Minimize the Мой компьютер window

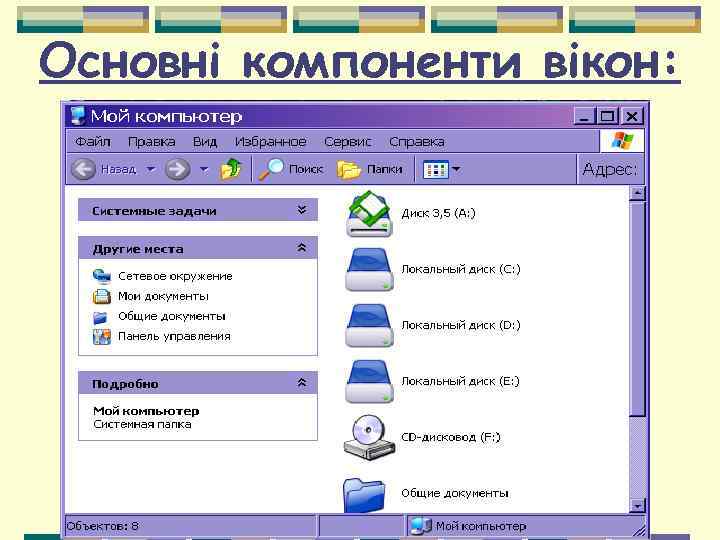pyautogui.click(x=584, y=117)
